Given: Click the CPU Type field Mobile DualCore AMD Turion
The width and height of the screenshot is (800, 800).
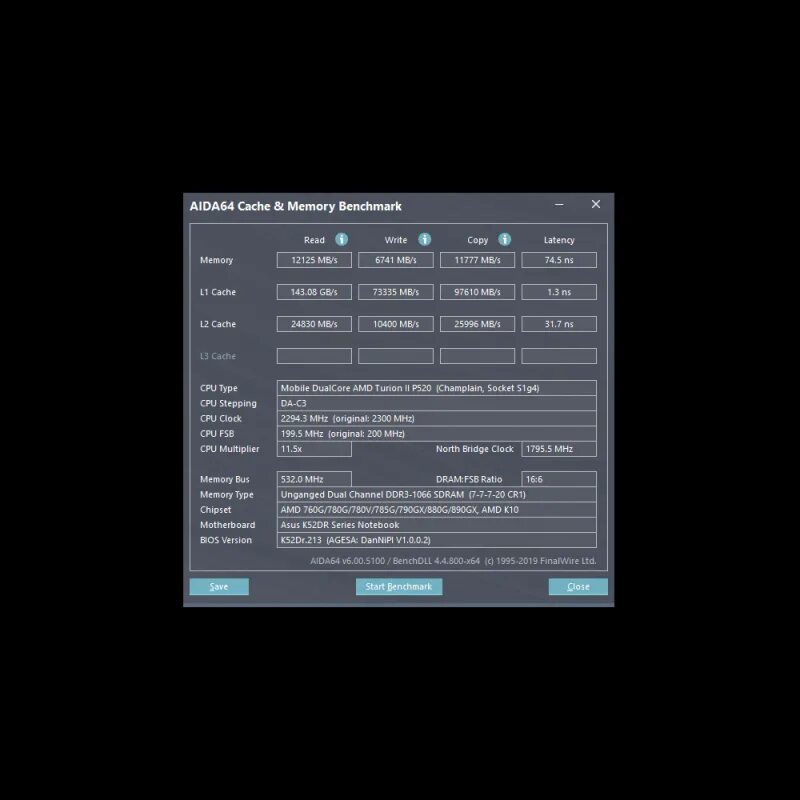Looking at the screenshot, I should [x=437, y=388].
